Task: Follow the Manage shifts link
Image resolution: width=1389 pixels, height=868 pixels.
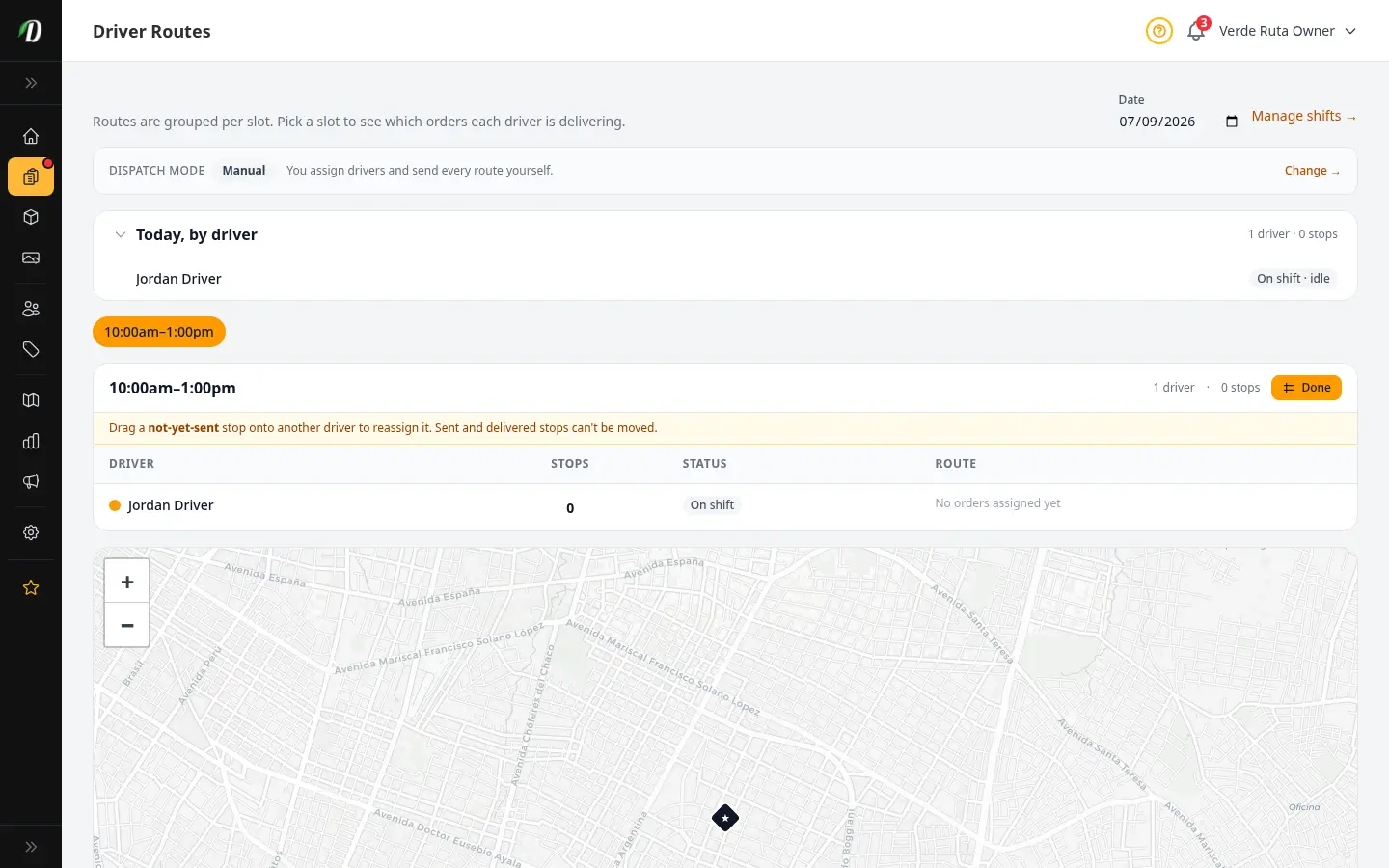Action: (x=1304, y=116)
